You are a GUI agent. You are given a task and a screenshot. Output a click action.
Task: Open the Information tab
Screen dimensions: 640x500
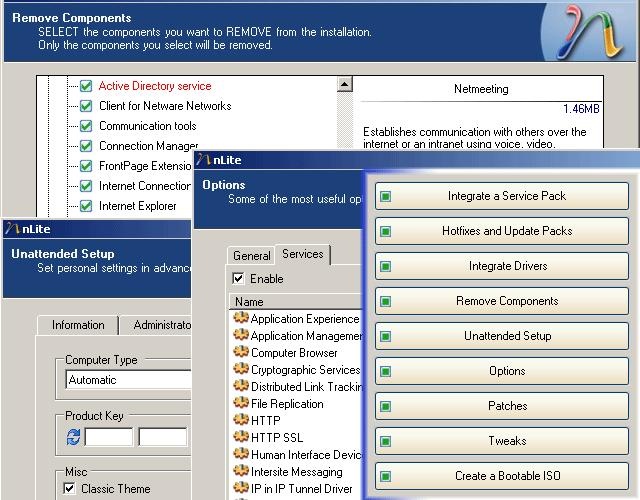[78, 325]
